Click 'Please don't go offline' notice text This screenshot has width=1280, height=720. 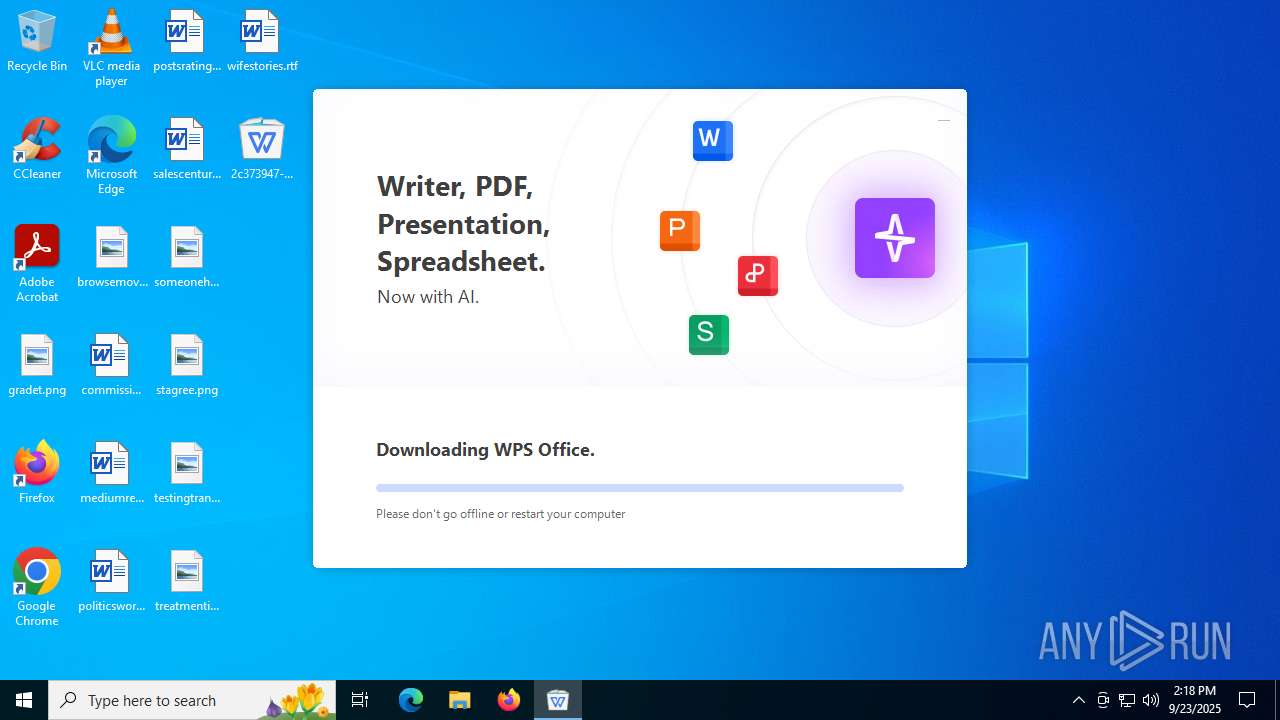coord(501,514)
